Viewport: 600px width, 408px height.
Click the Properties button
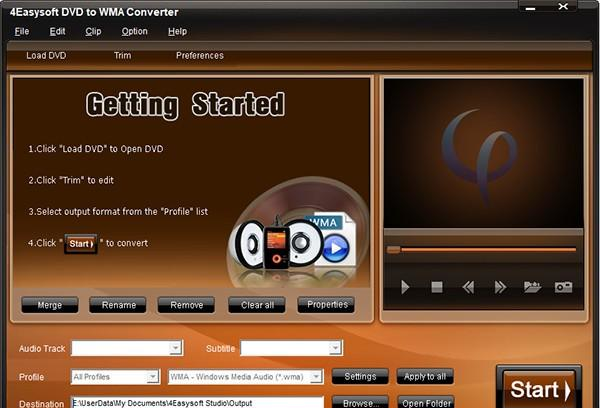[326, 305]
